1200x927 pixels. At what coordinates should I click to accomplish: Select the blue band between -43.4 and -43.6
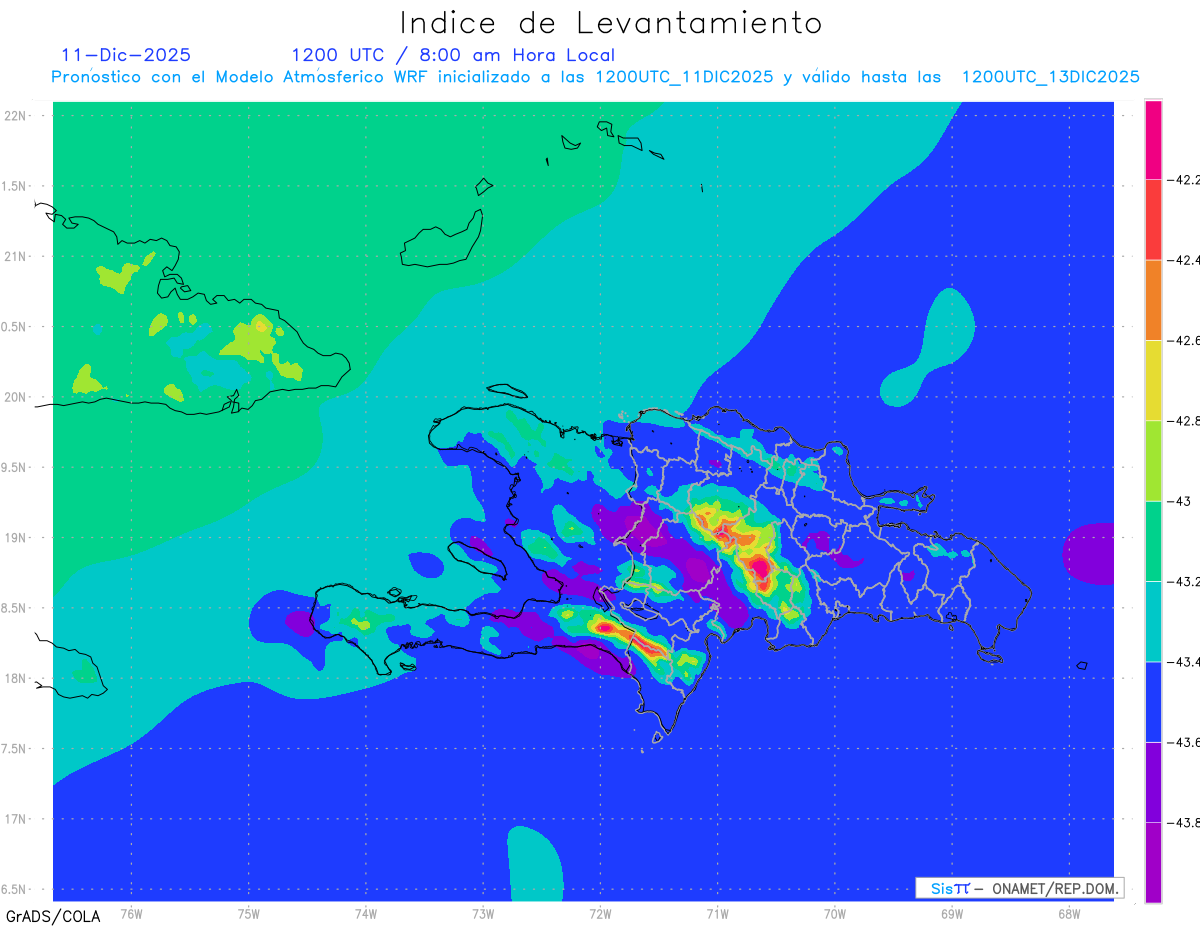[x=1153, y=702]
